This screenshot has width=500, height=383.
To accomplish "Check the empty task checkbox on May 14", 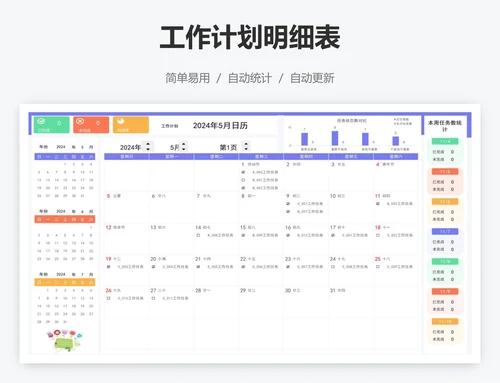I will point(198,235).
